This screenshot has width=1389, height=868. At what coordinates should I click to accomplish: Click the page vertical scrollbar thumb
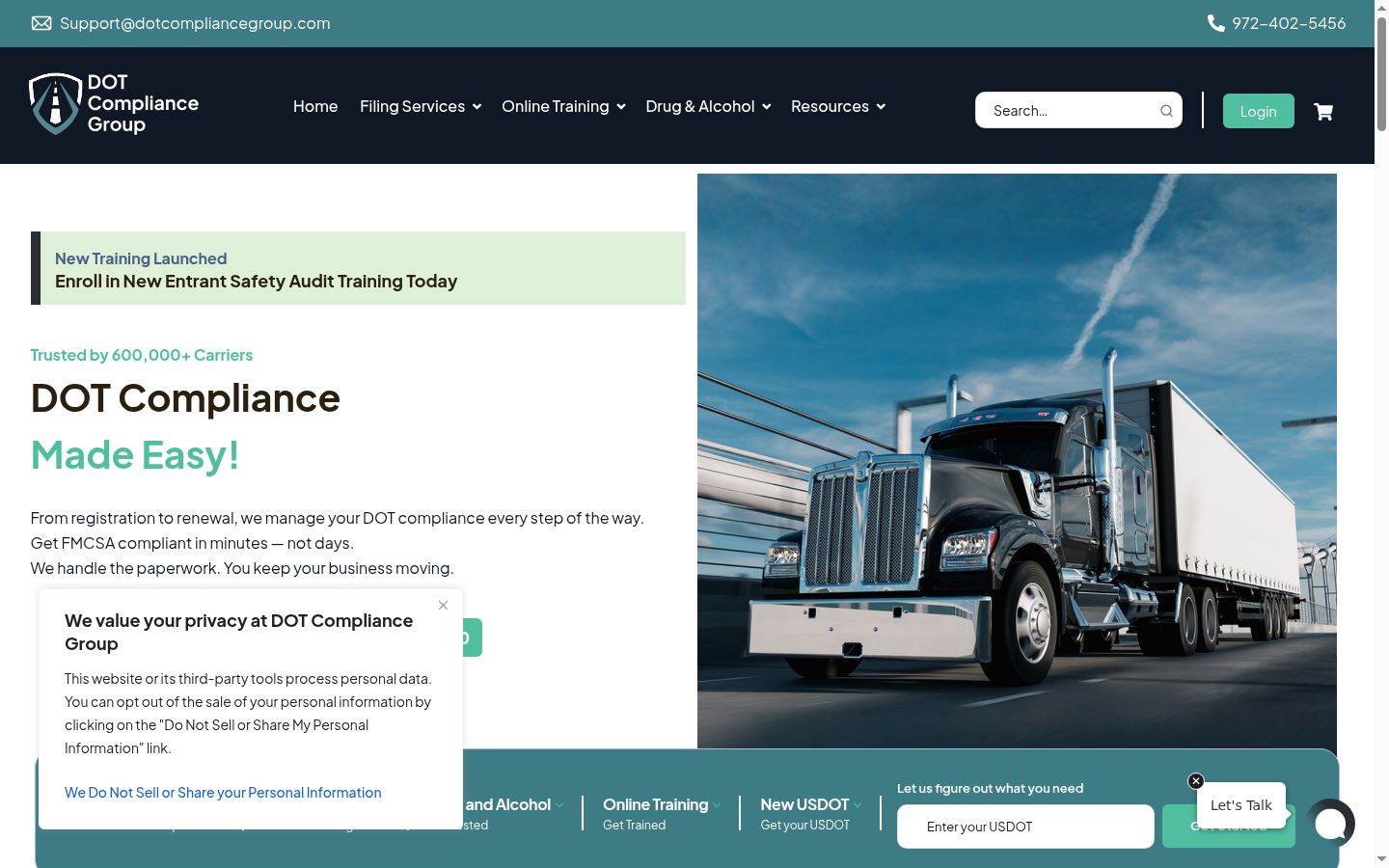[1381, 74]
